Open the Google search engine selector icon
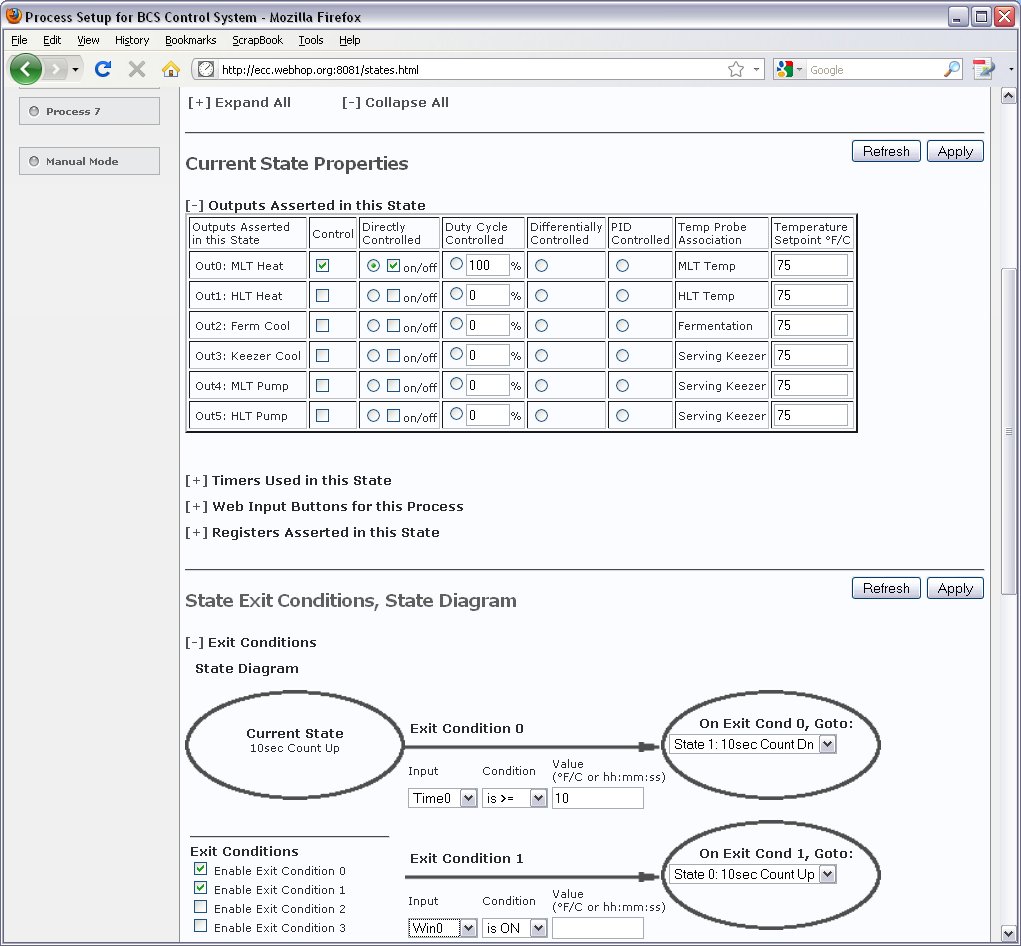This screenshot has height=946, width=1021. 785,69
